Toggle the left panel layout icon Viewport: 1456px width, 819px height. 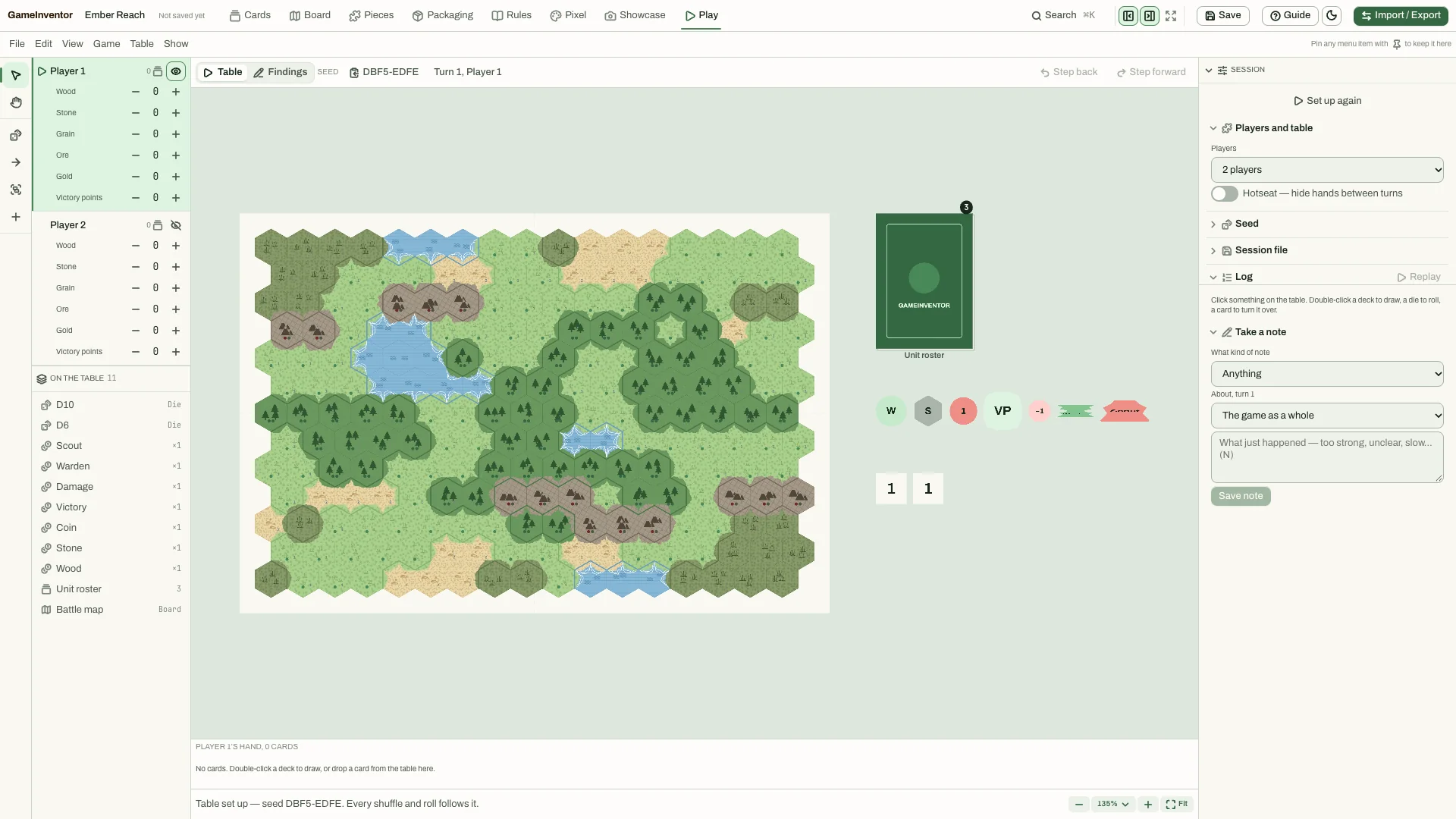[x=1128, y=15]
